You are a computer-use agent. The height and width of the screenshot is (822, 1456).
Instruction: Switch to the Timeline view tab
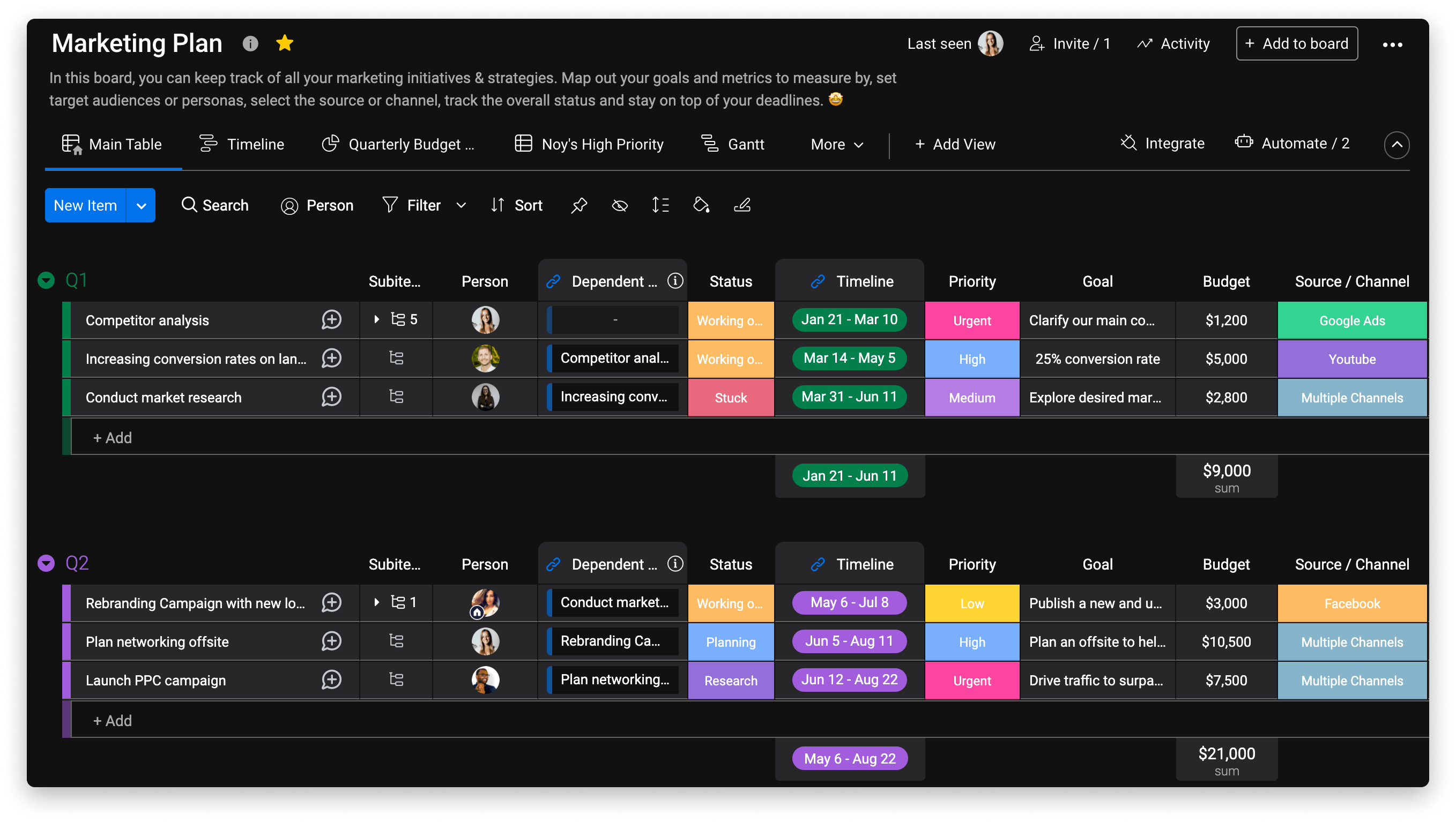(242, 144)
